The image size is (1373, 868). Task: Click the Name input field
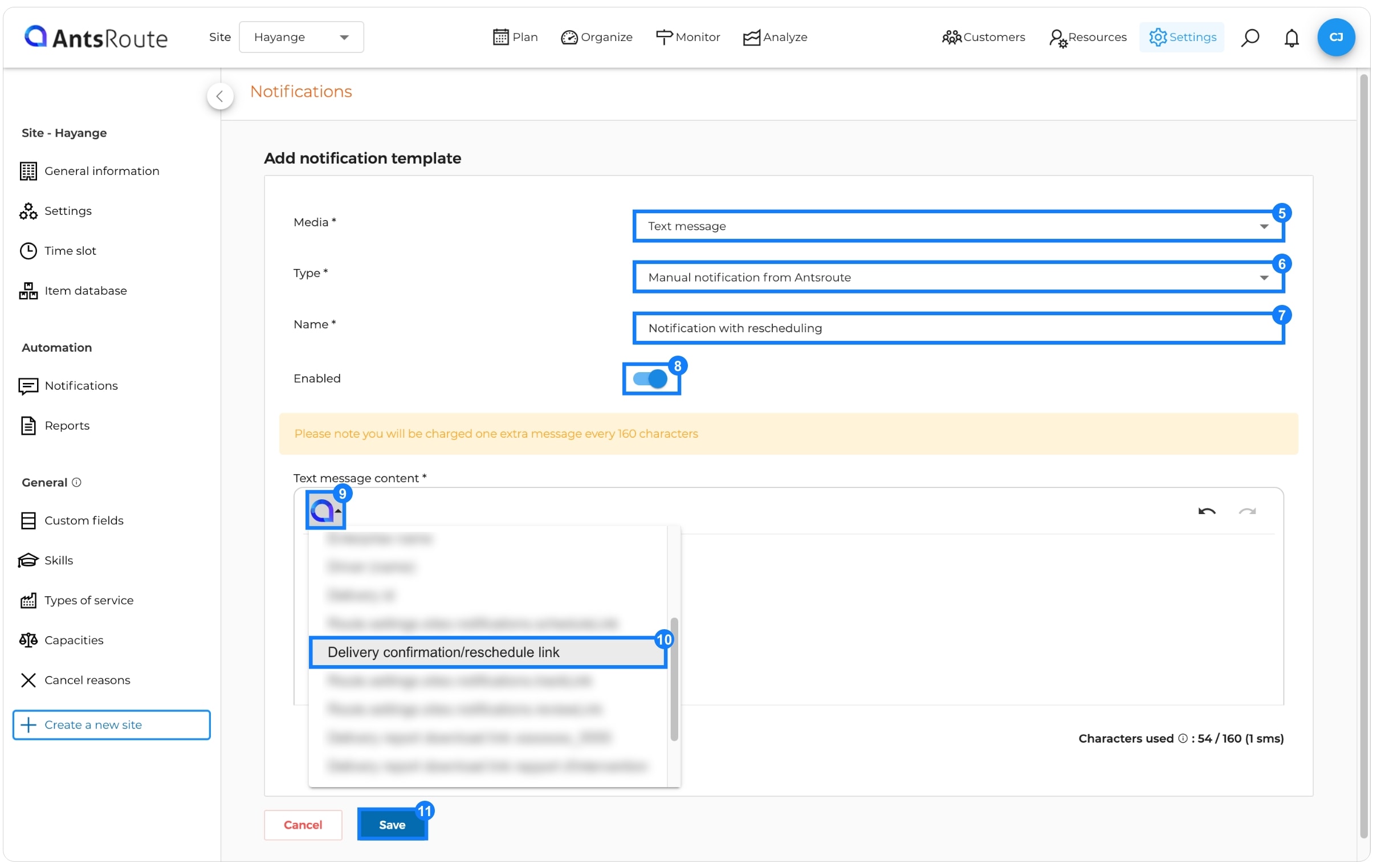(958, 328)
